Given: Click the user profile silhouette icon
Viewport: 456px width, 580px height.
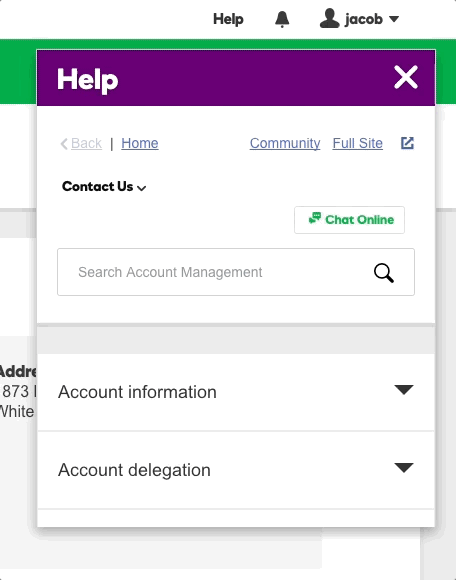Looking at the screenshot, I should click(330, 18).
